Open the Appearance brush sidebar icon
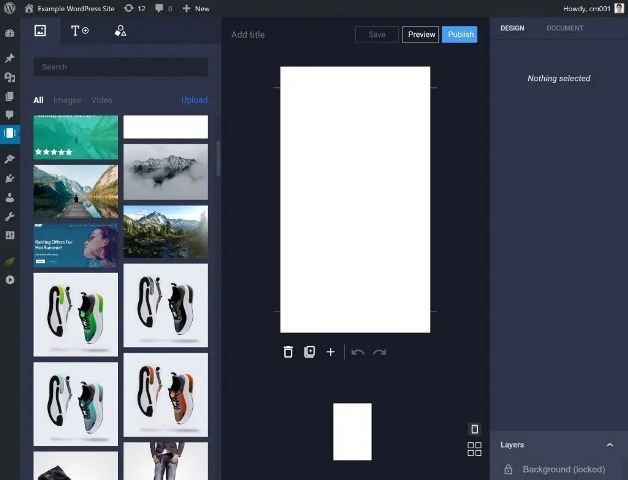This screenshot has width=628, height=480. pos(10,159)
